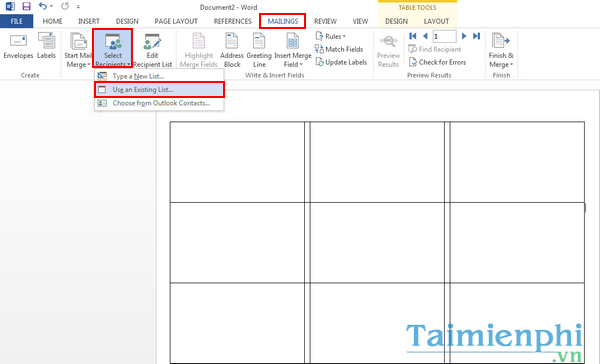
Task: Expand the Rules dropdown
Action: click(x=331, y=36)
